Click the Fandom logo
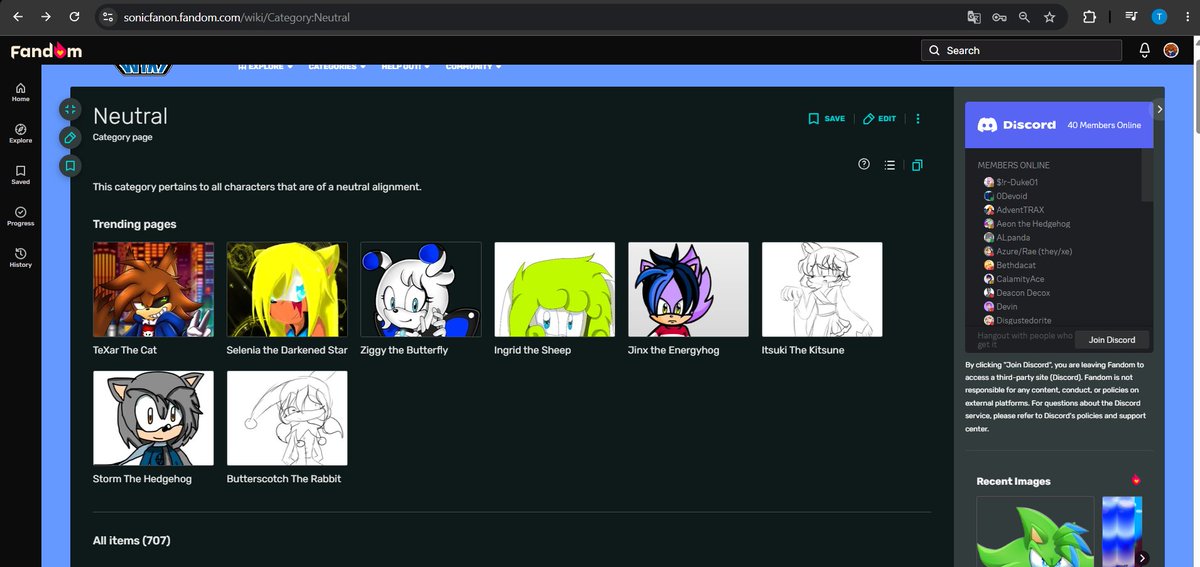The image size is (1200, 567). (46, 50)
